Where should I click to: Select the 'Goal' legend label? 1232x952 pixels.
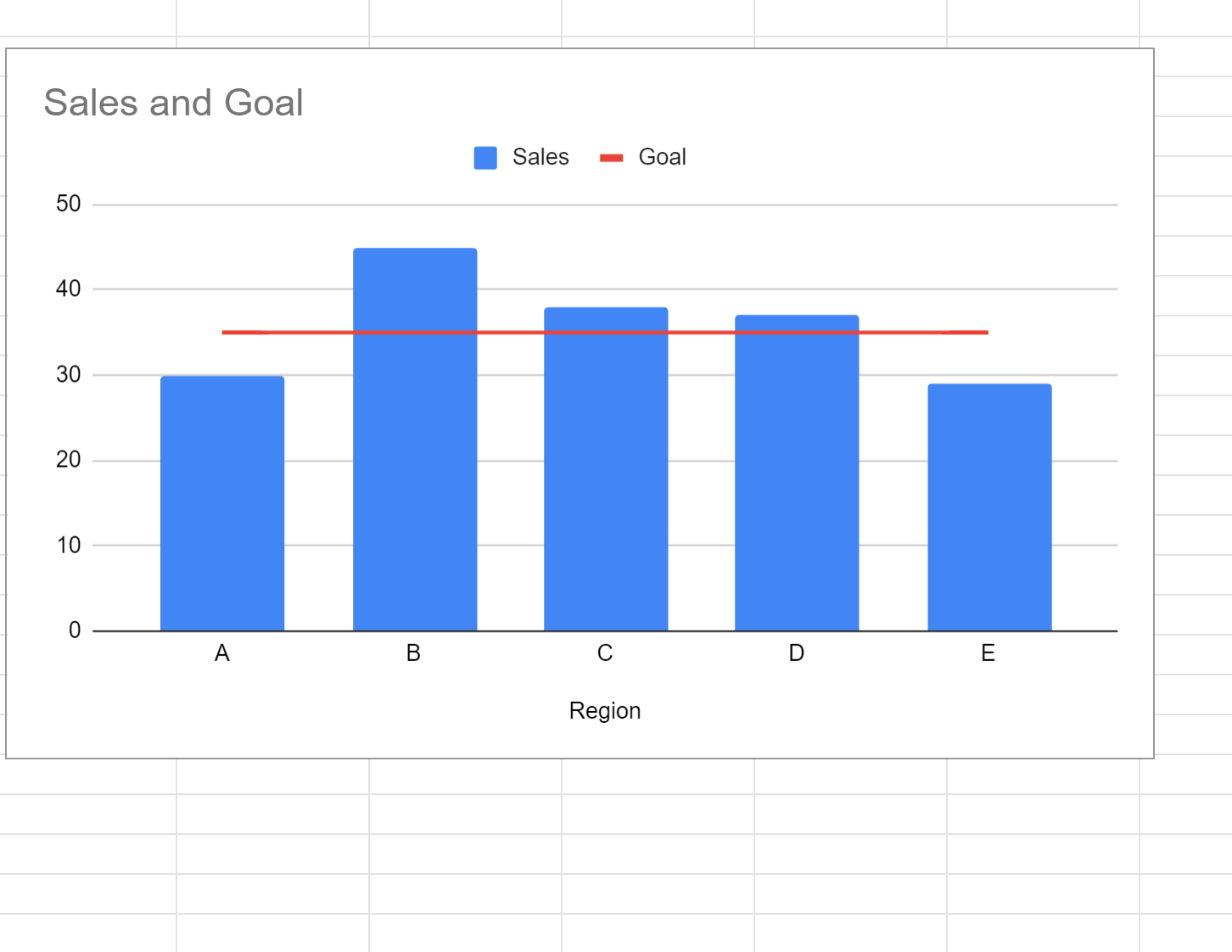pyautogui.click(x=662, y=157)
